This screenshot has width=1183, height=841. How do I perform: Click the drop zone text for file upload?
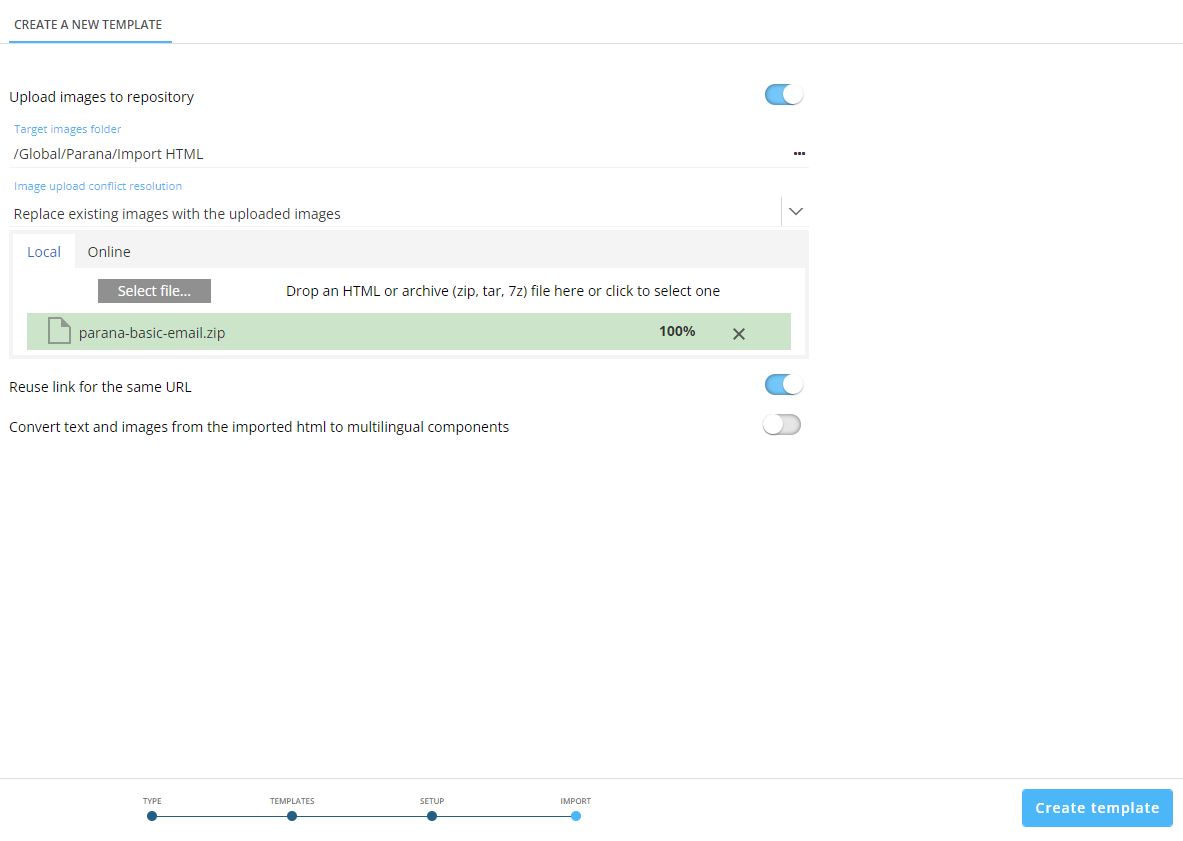(x=502, y=291)
